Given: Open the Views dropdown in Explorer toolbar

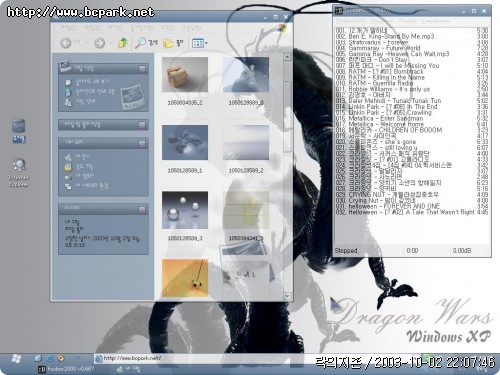Looking at the screenshot, I should (x=200, y=43).
